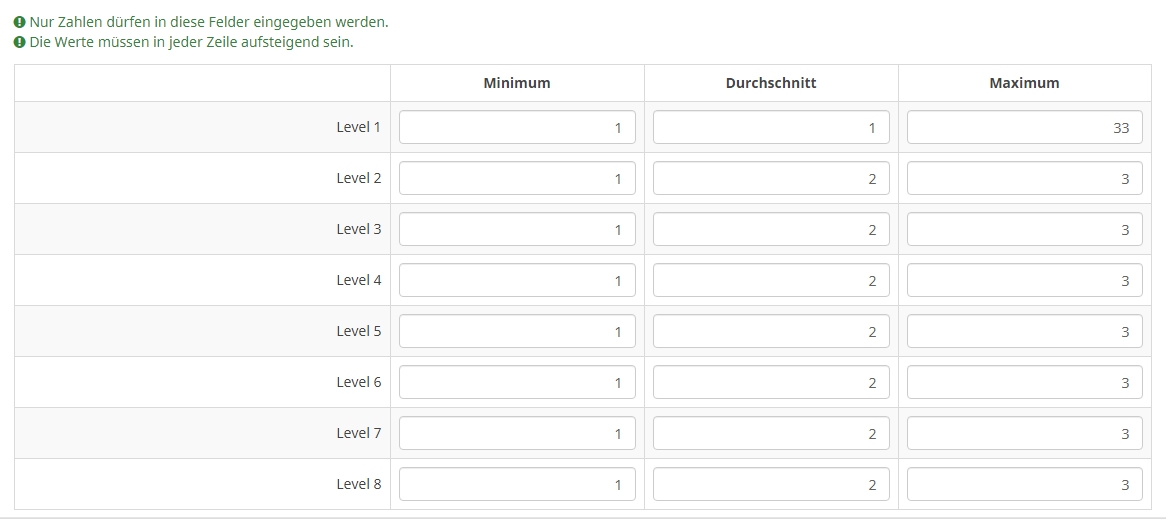Select the Level 1 Durchschnitt field
The height and width of the screenshot is (519, 1166).
(x=771, y=127)
